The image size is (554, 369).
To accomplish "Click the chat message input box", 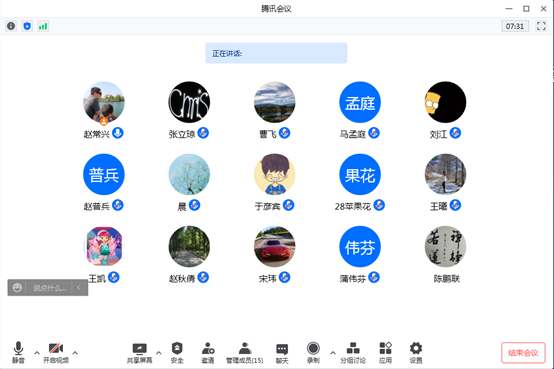I will [49, 288].
